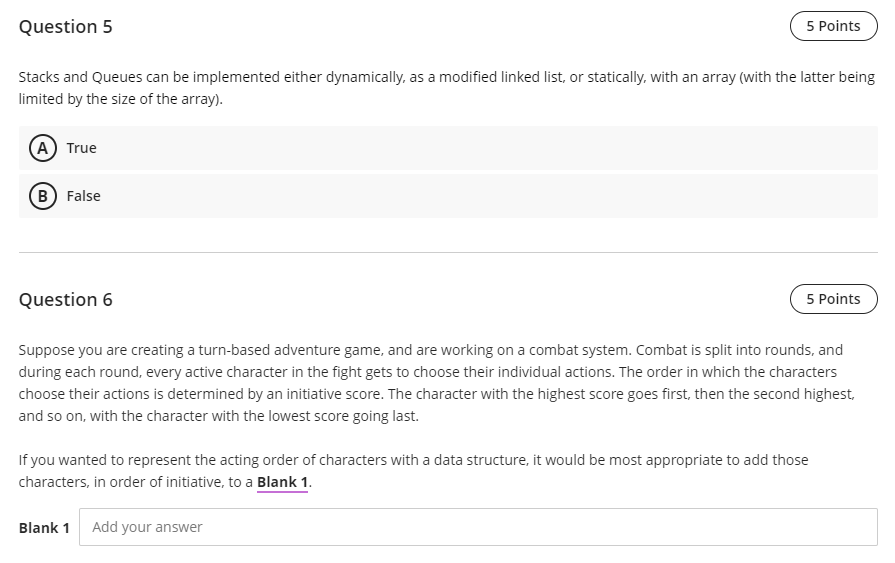895x563 pixels.
Task: Select the circled B radio option
Action: point(43,196)
